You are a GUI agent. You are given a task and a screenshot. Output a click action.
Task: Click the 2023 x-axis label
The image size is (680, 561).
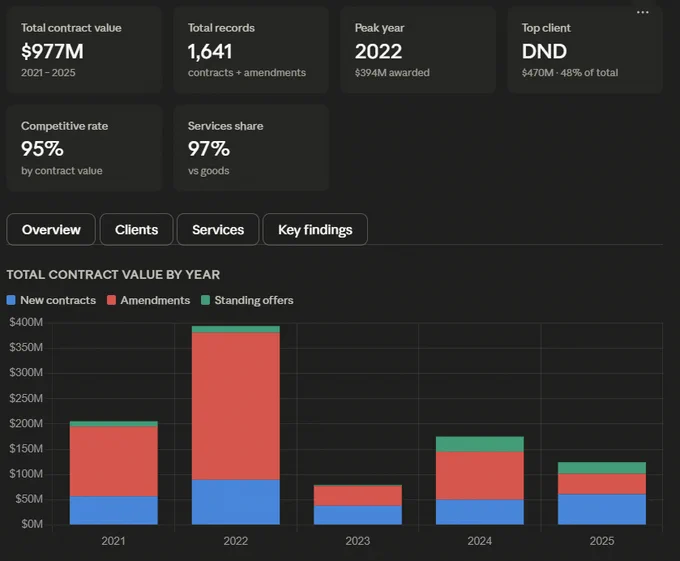coord(358,541)
